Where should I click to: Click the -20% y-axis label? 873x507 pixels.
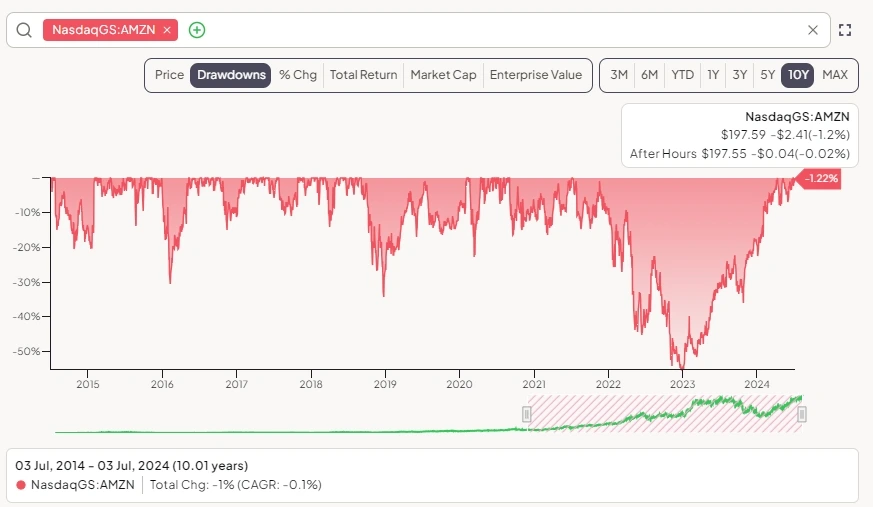click(x=25, y=248)
